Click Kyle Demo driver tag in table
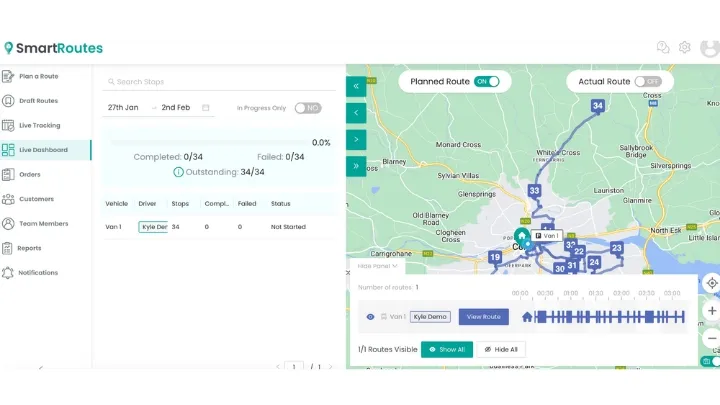The width and height of the screenshot is (720, 405). point(153,227)
